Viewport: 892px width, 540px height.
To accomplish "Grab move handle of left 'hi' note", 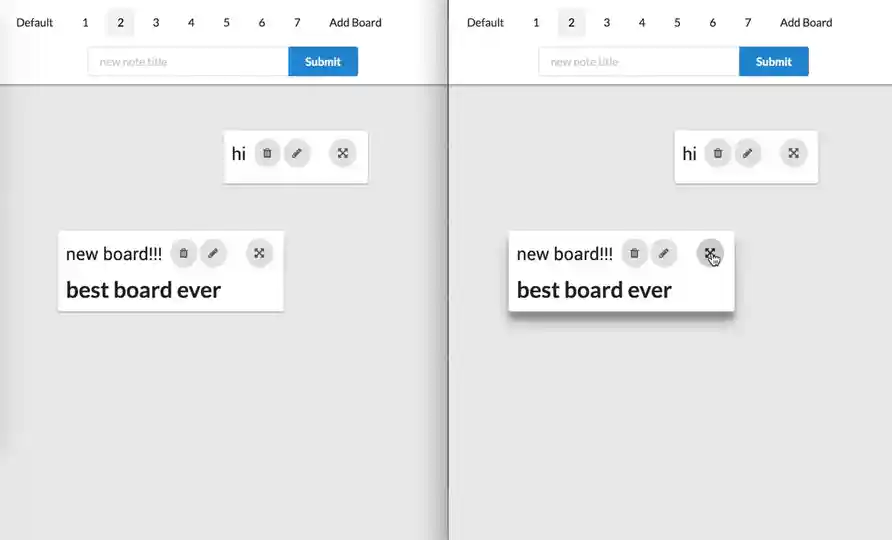I will click(x=342, y=153).
